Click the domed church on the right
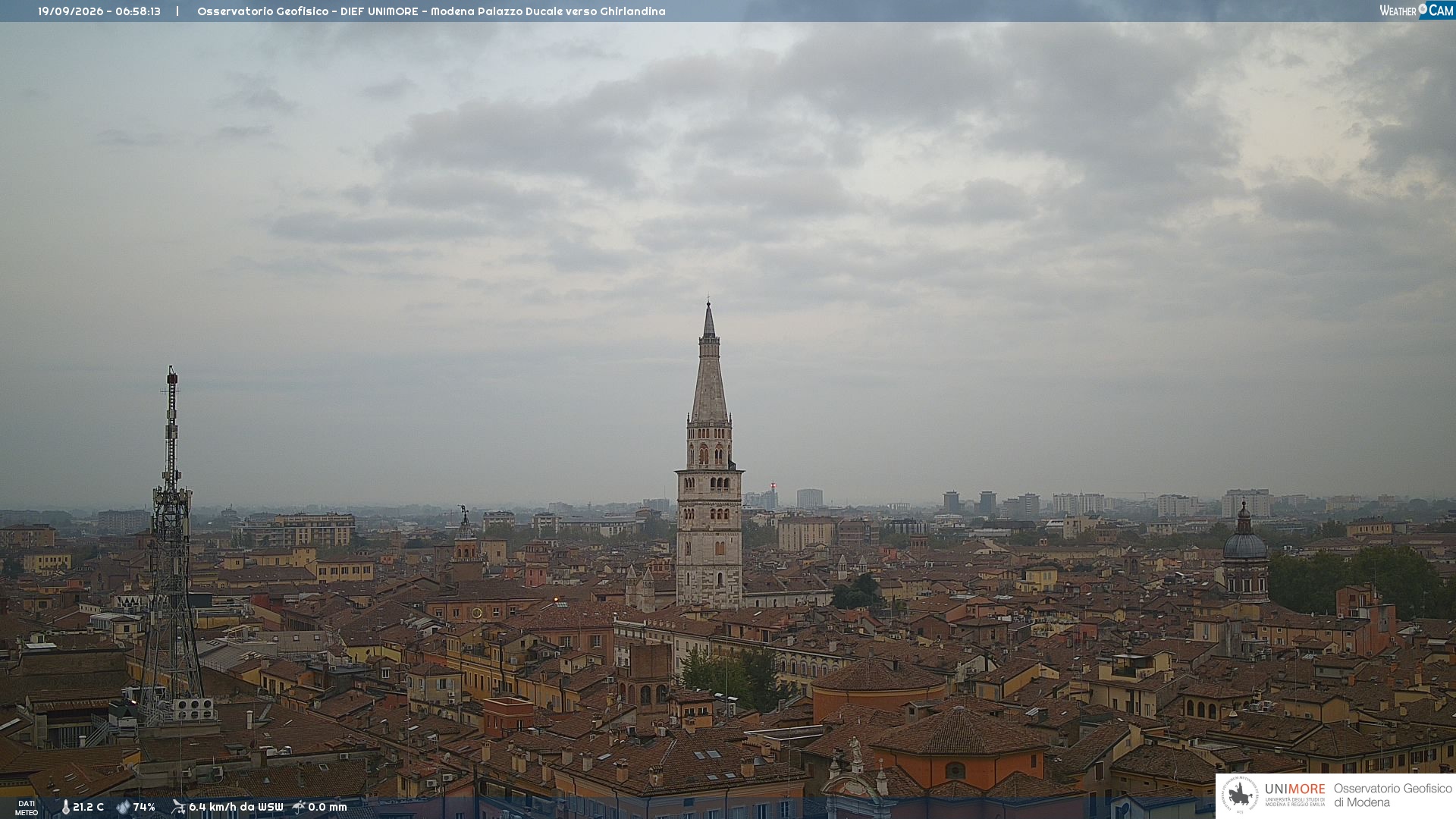Viewport: 1456px width, 819px height. (1244, 554)
